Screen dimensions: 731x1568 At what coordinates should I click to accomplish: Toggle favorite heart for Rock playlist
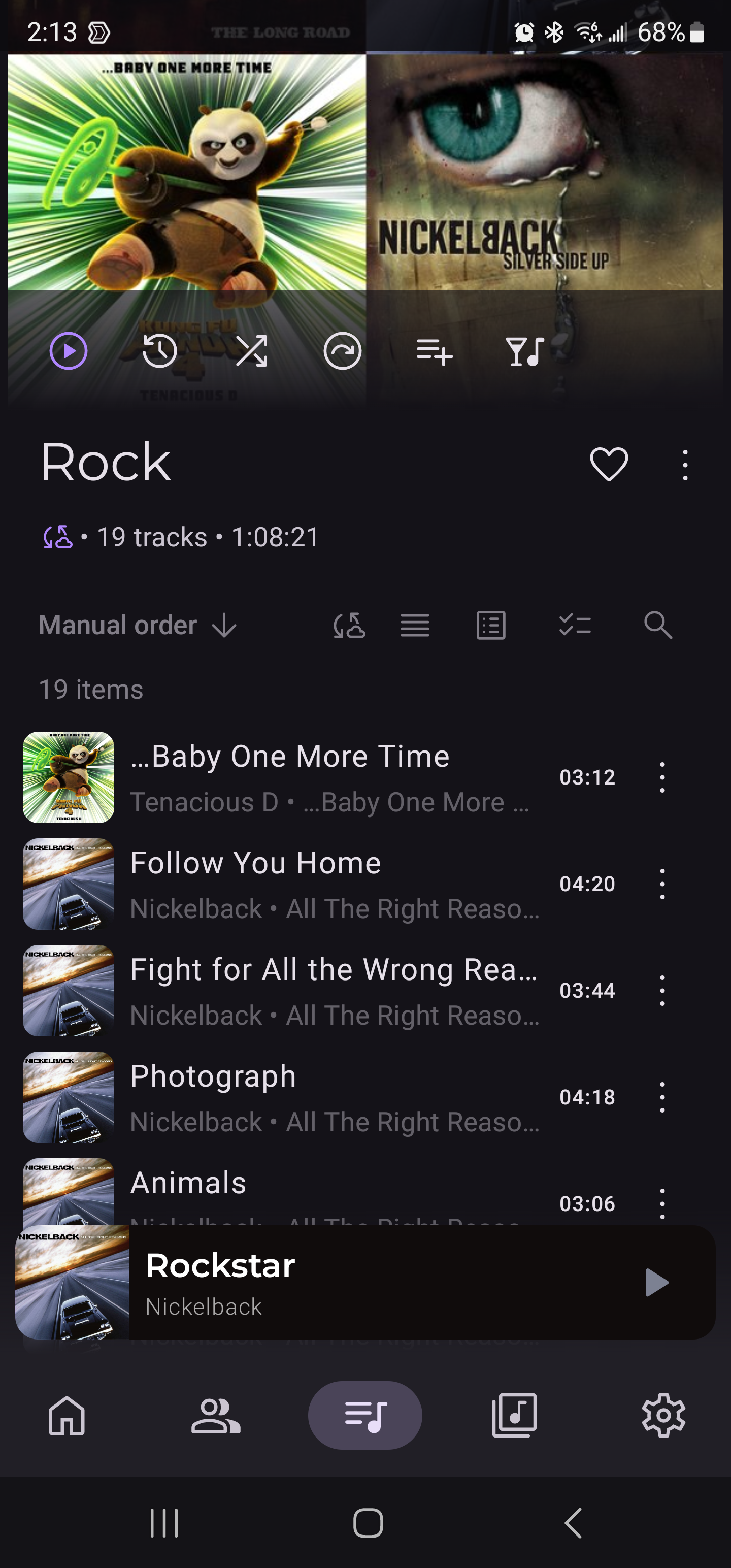[609, 464]
